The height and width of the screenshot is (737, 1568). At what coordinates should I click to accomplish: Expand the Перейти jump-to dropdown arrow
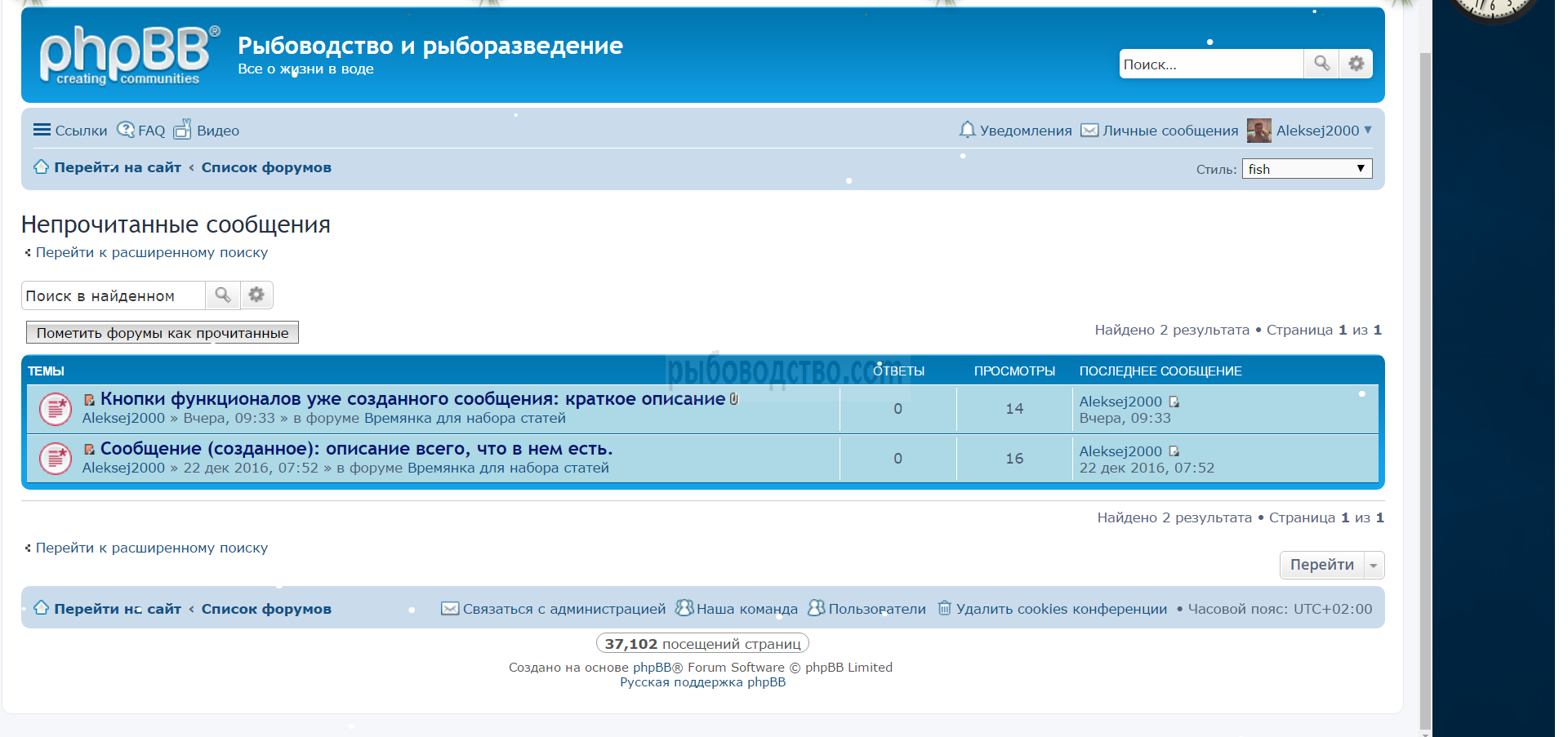[x=1374, y=566]
